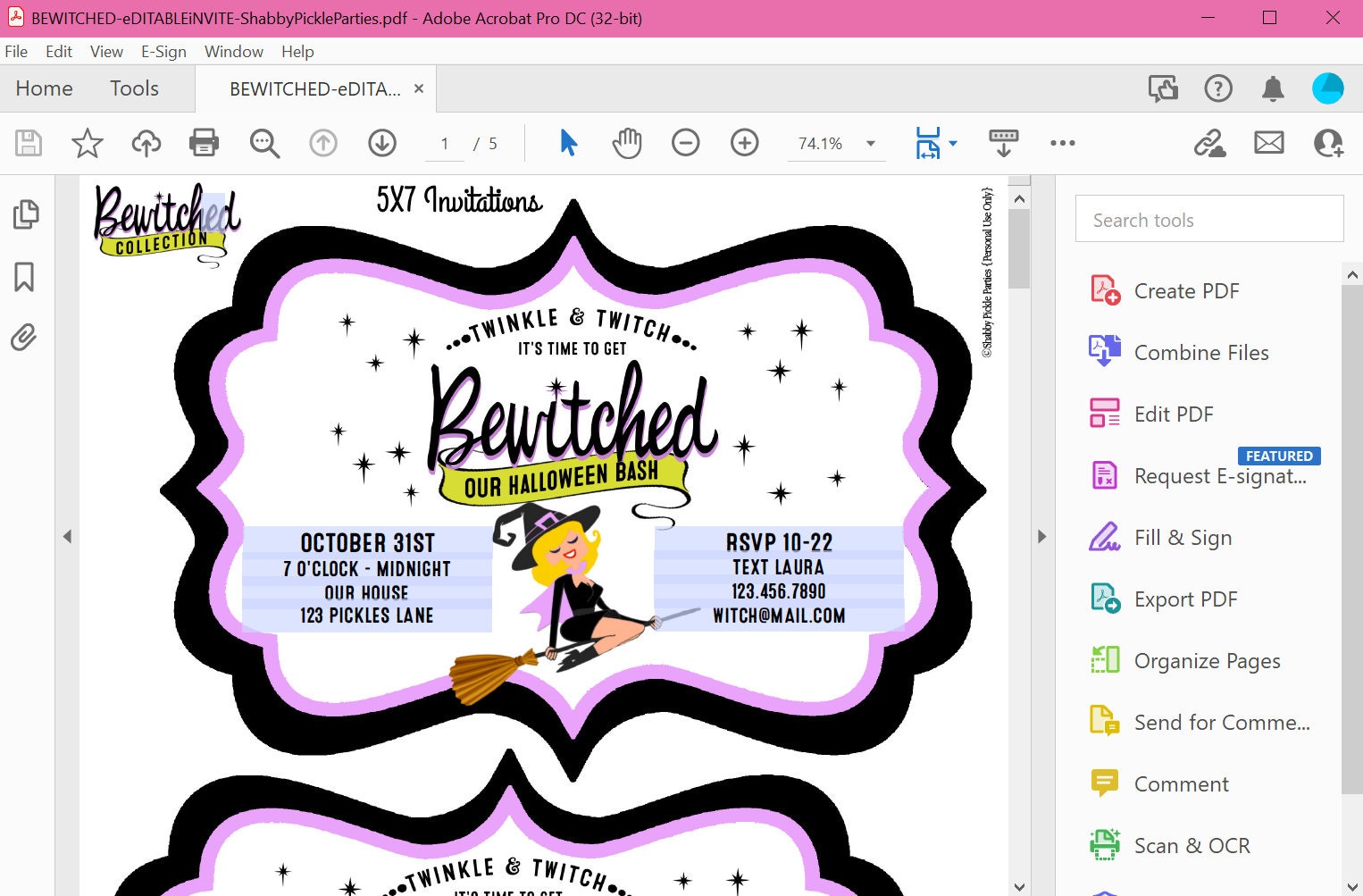Zoom in with plus button

(x=745, y=143)
